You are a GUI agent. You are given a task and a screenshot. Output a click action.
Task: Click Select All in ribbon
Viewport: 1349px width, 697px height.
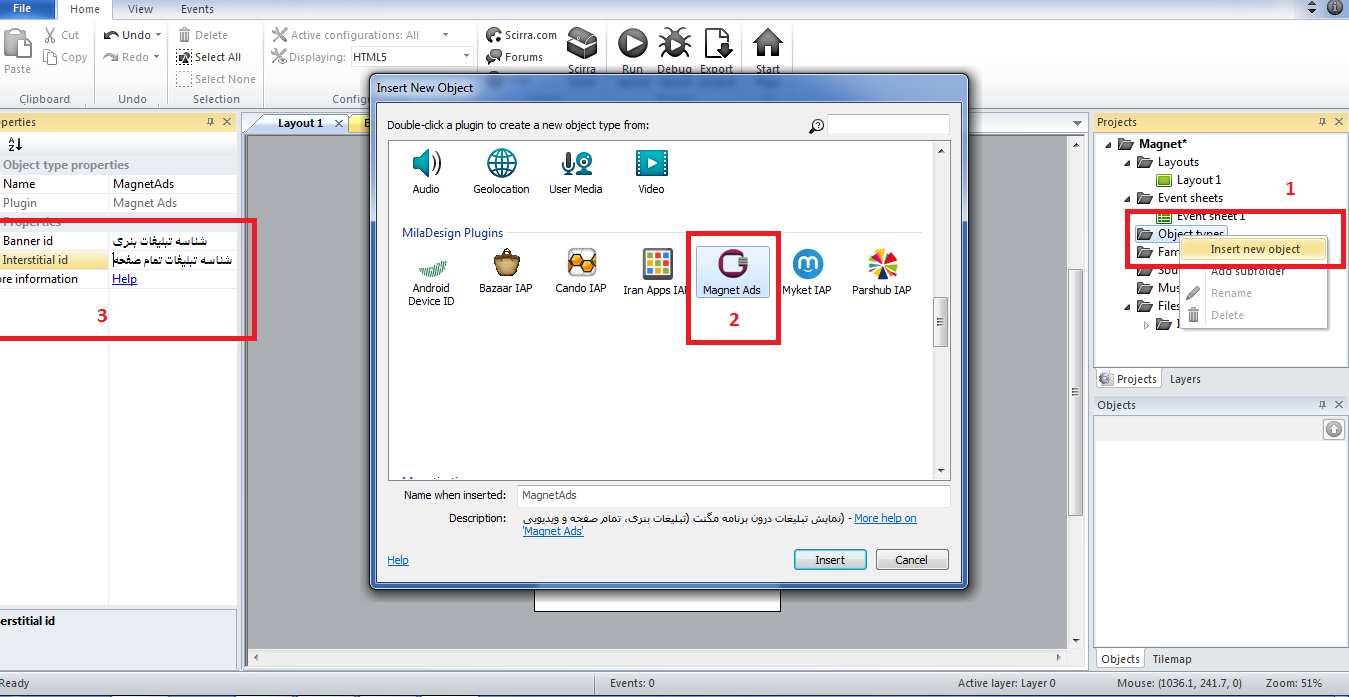click(209, 57)
